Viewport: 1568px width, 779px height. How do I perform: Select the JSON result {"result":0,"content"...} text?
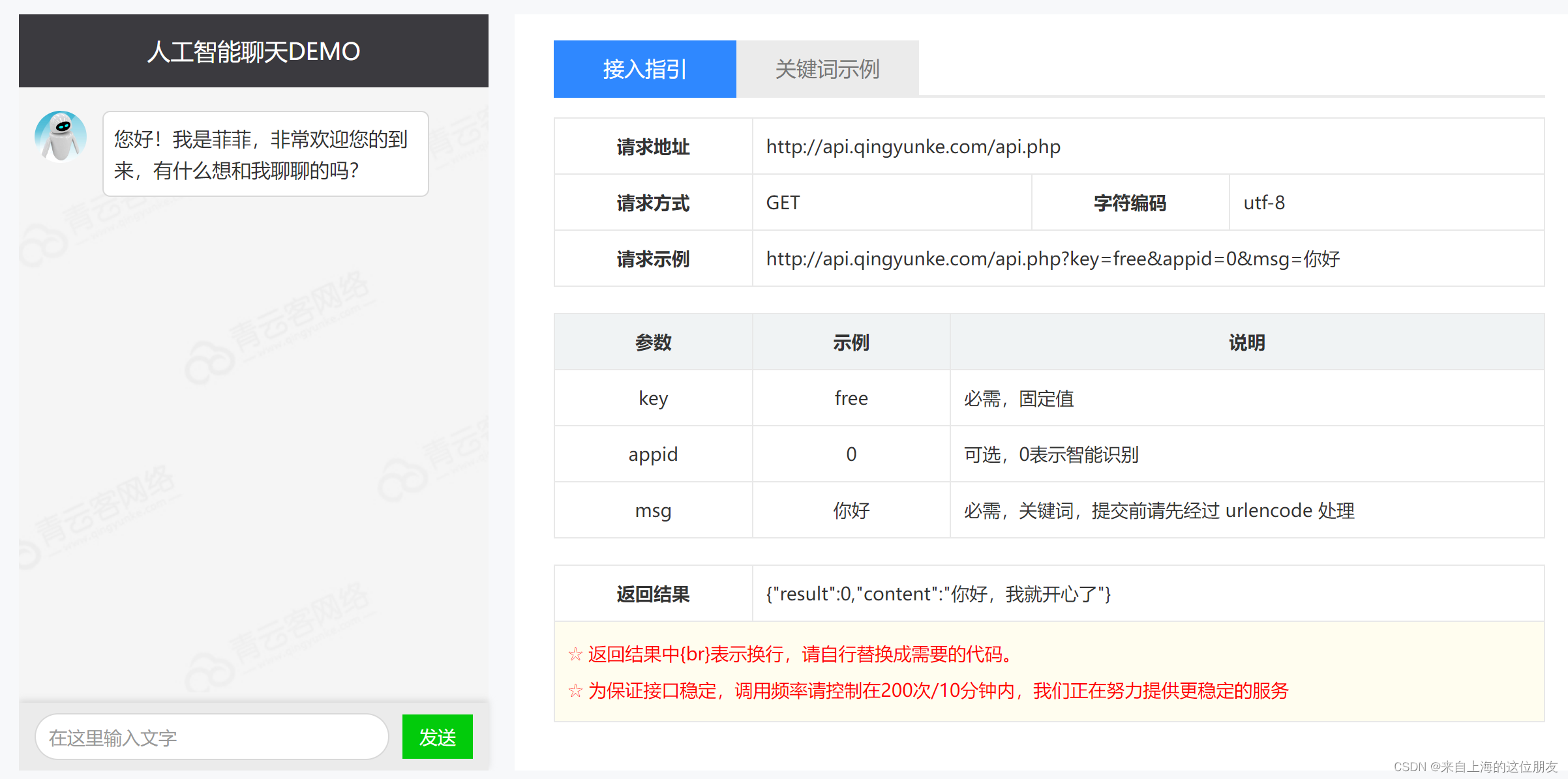click(938, 594)
